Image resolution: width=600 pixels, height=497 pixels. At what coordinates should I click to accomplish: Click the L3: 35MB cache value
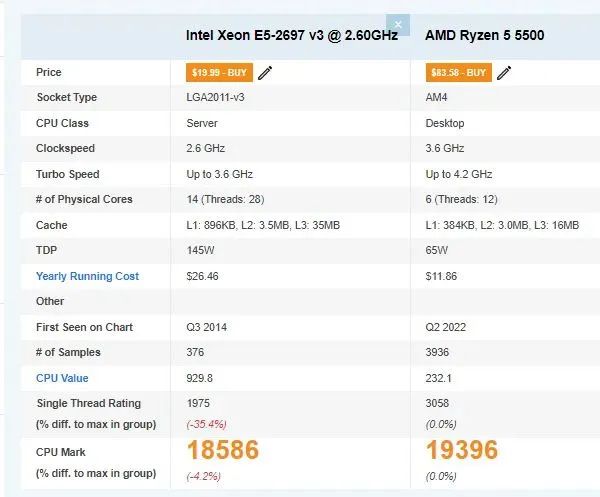(317, 225)
